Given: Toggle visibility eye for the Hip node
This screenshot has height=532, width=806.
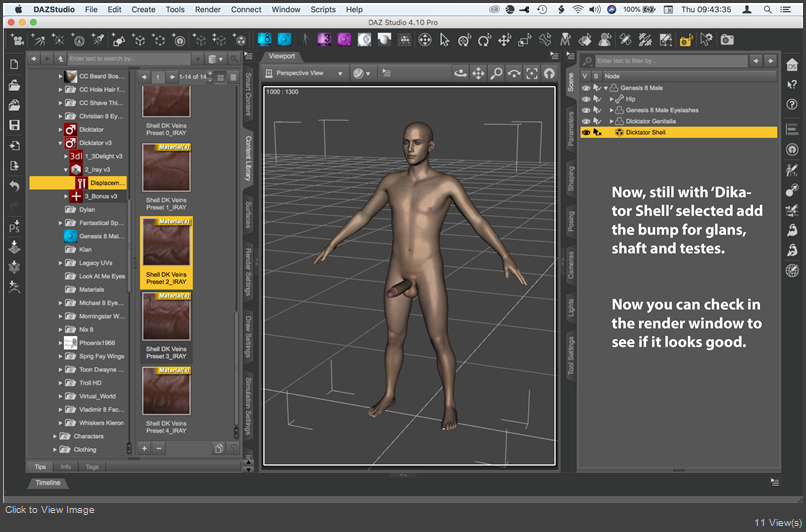Looking at the screenshot, I should click(x=585, y=99).
